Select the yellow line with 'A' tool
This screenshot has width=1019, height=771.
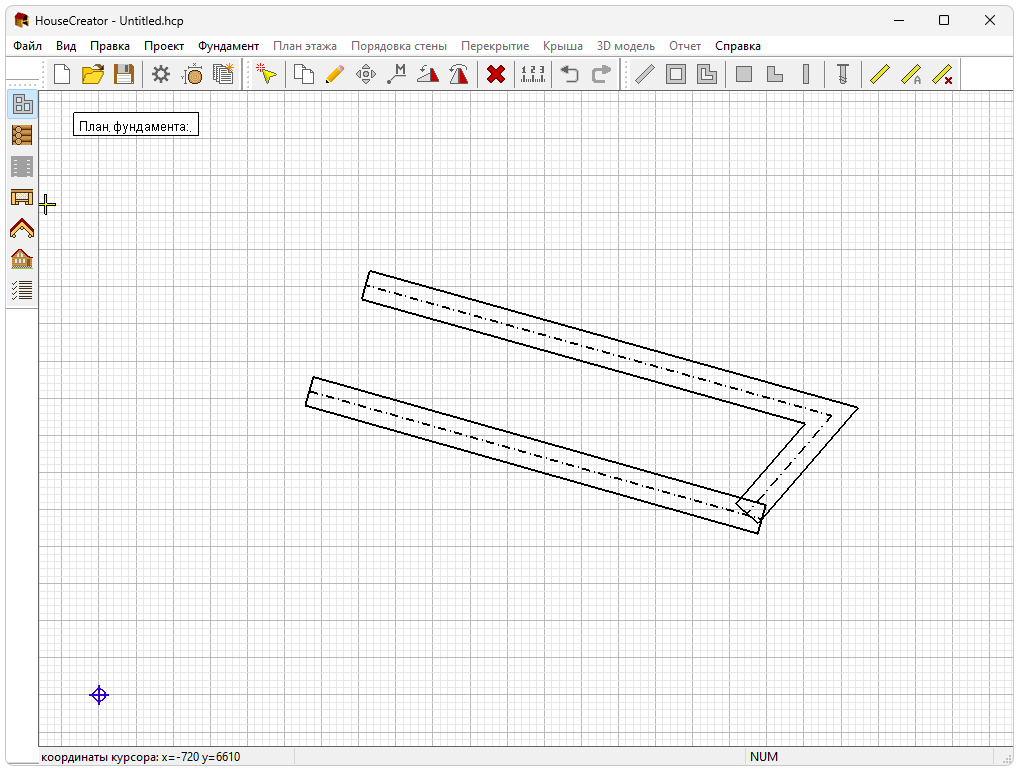tap(911, 74)
